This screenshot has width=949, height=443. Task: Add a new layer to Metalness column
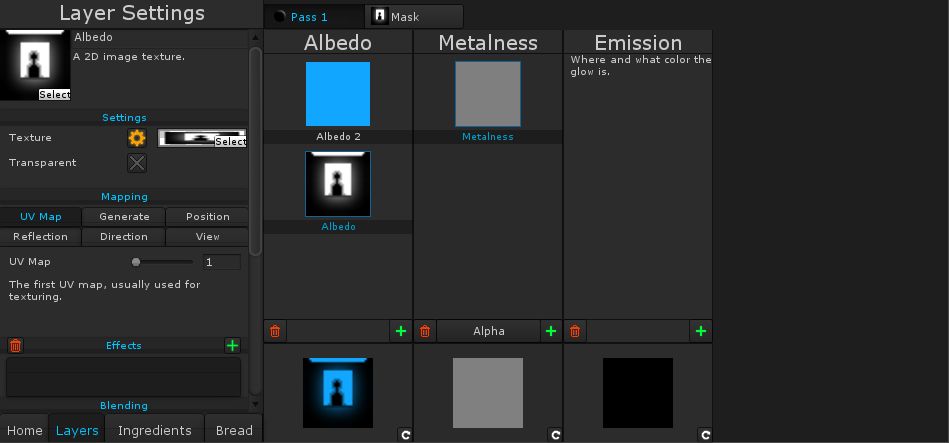pos(551,331)
